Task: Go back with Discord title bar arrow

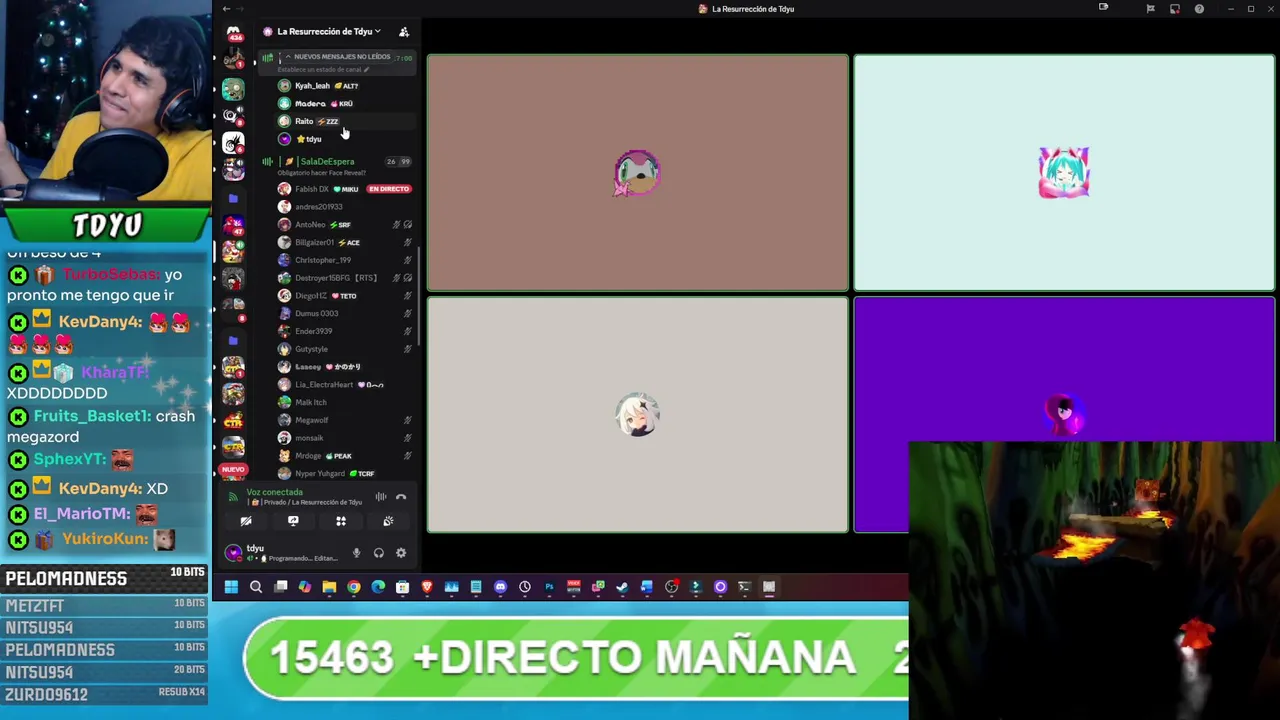Action: coord(226,9)
